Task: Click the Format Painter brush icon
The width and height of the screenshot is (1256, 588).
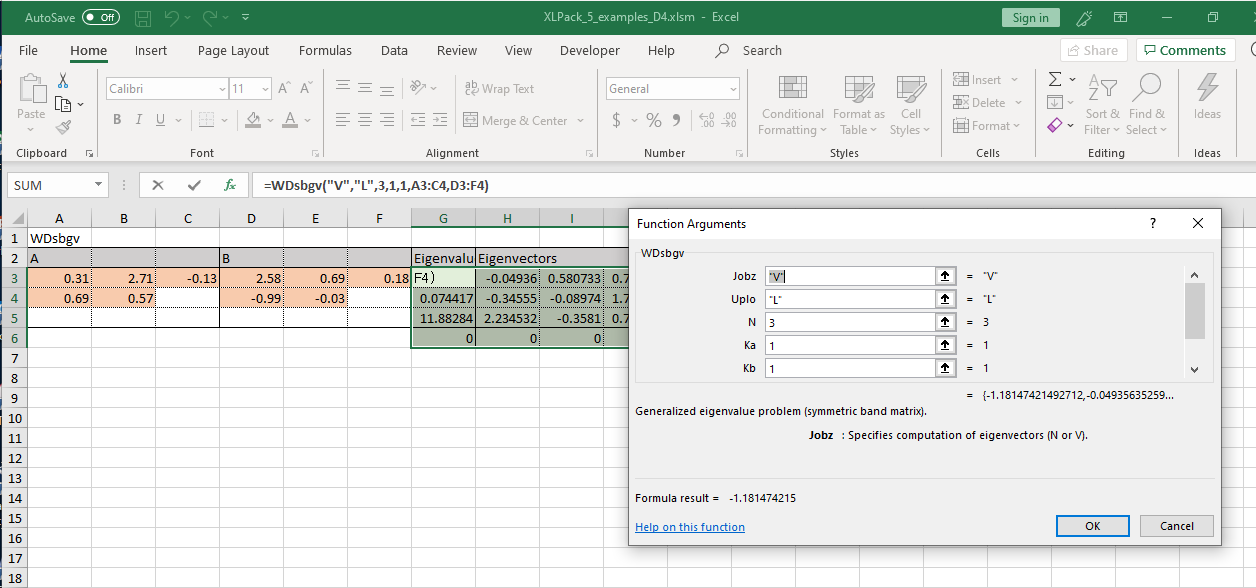Action: click(63, 127)
